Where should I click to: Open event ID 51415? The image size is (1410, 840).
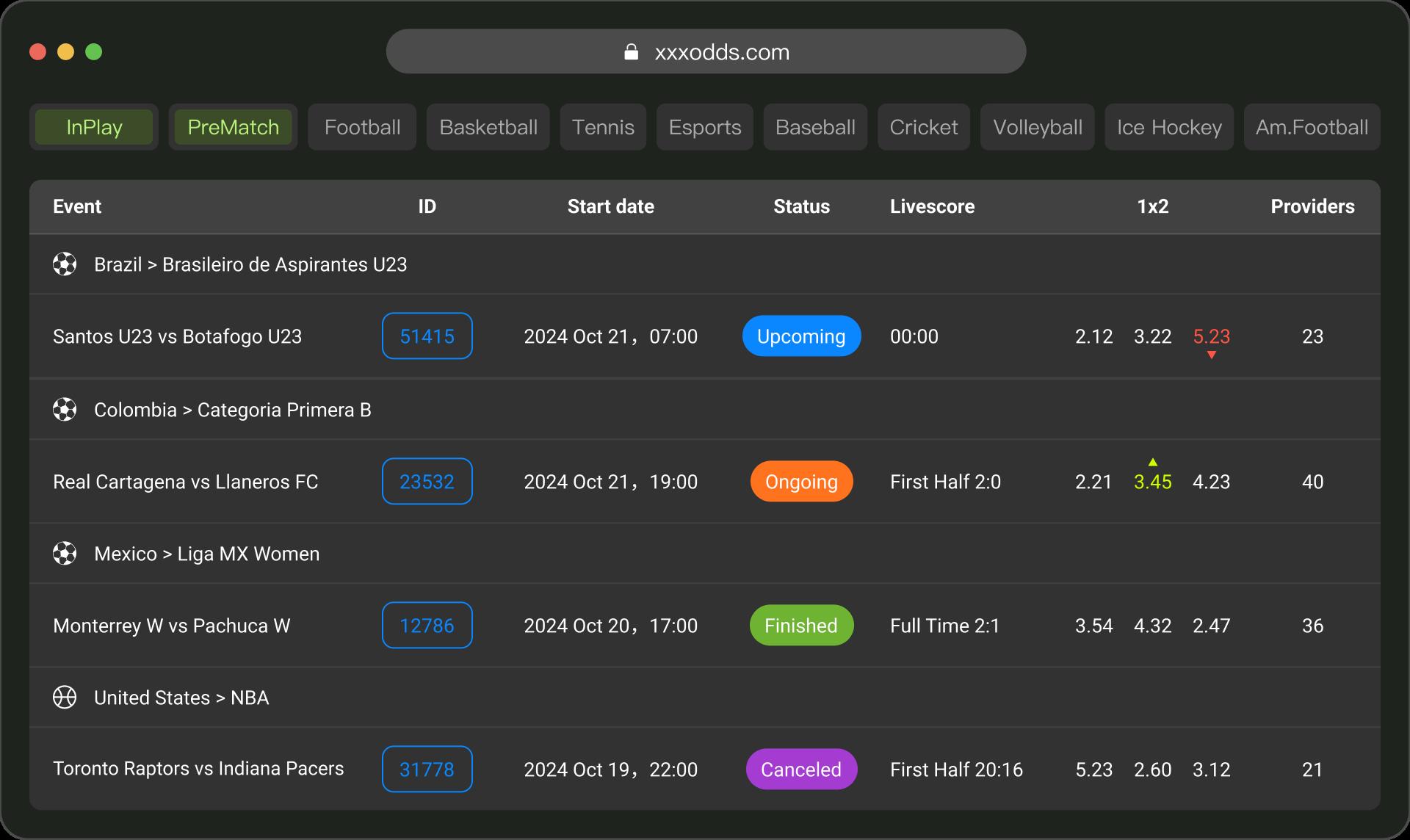(x=427, y=336)
